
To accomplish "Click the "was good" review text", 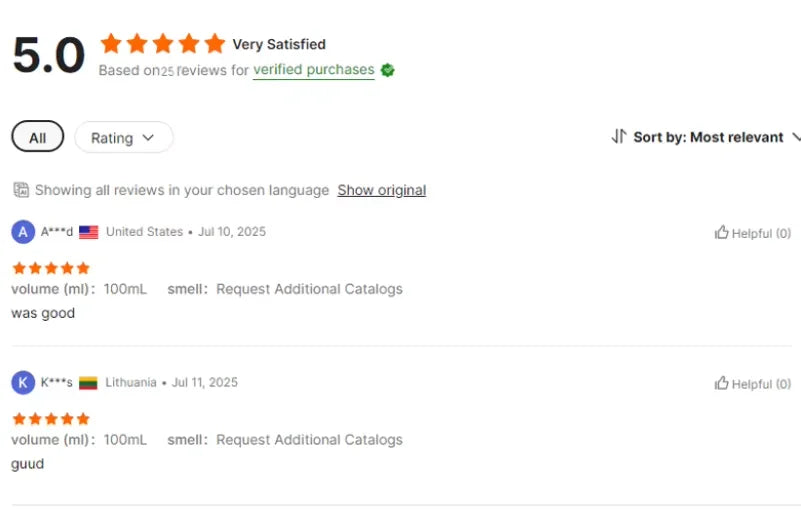I will point(43,313).
